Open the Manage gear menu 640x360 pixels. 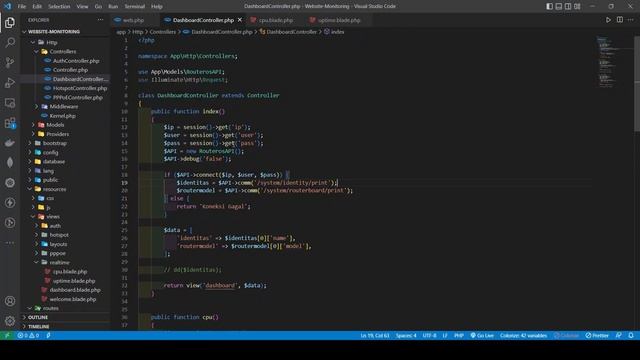(10, 321)
